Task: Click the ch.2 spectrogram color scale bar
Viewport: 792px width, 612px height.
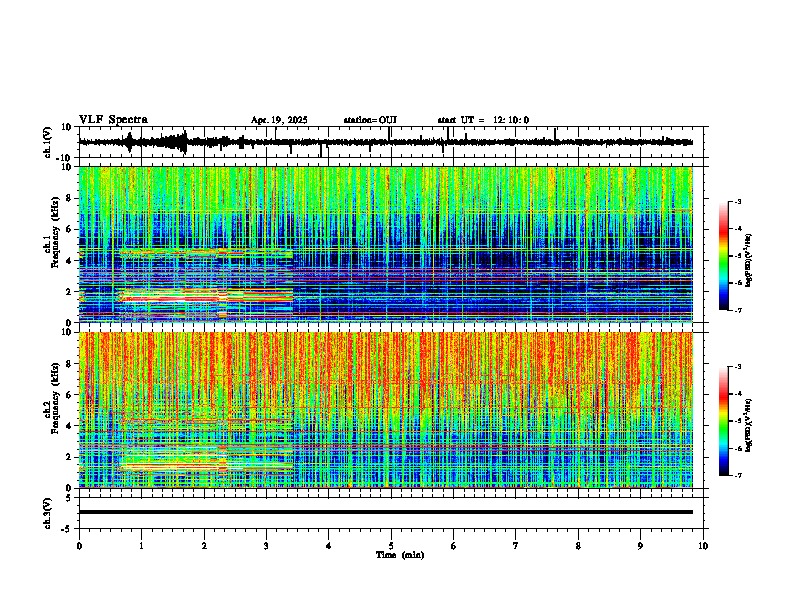Action: pos(723,421)
